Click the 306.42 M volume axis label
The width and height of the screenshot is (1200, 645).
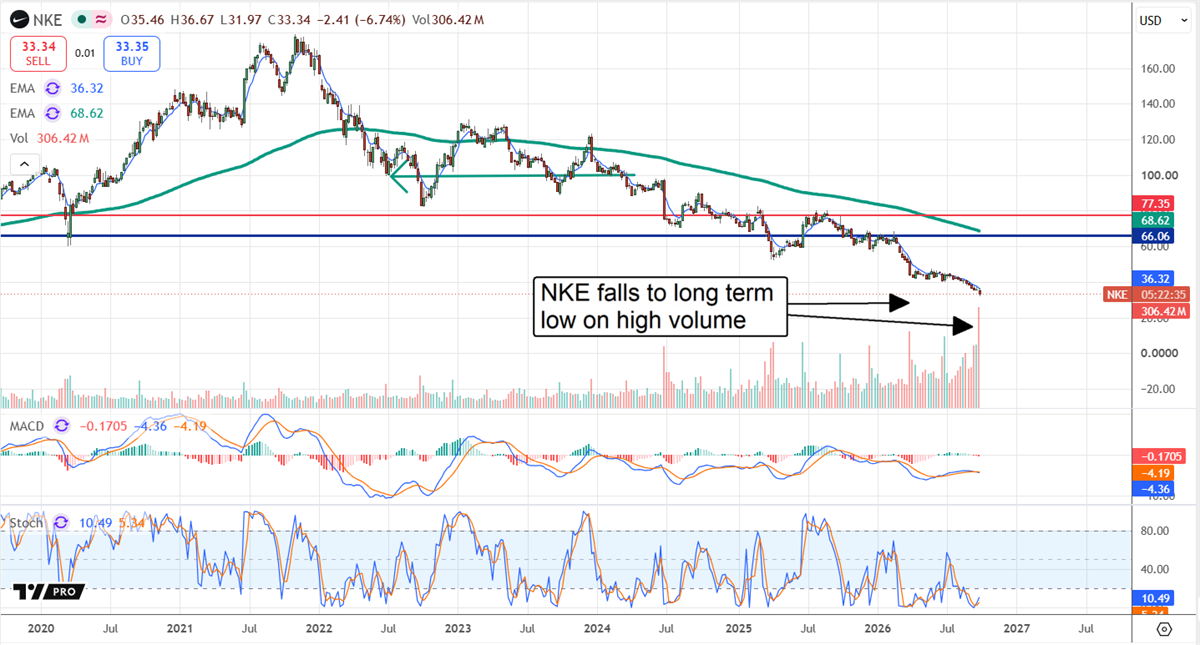pyautogui.click(x=1160, y=311)
